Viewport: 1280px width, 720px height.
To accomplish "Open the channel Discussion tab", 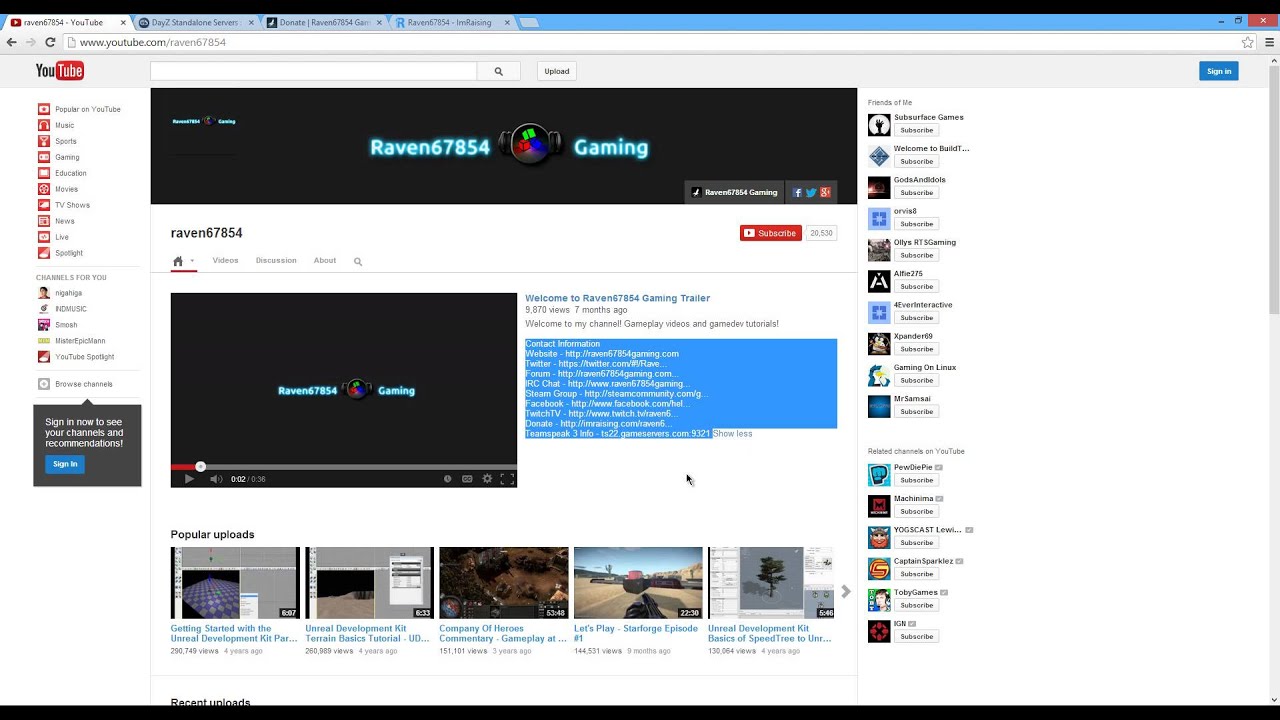I will tap(276, 261).
